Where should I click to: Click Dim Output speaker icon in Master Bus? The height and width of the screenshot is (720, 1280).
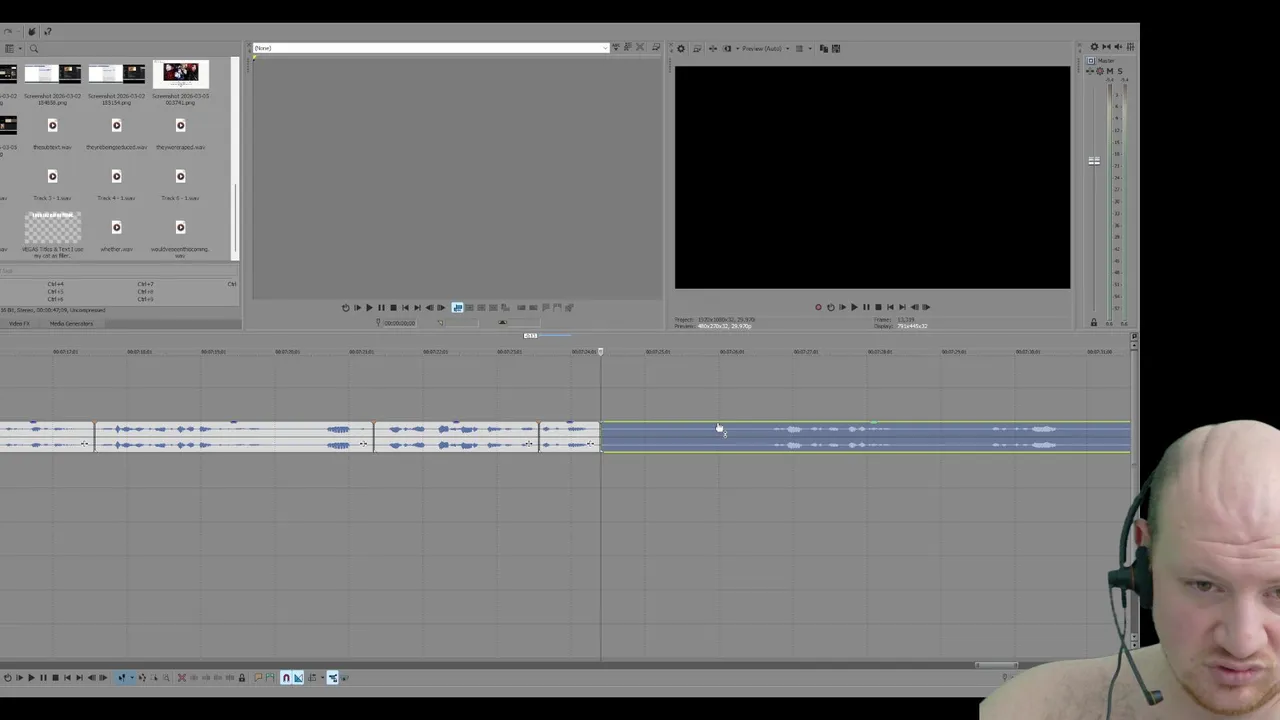[x=1118, y=47]
